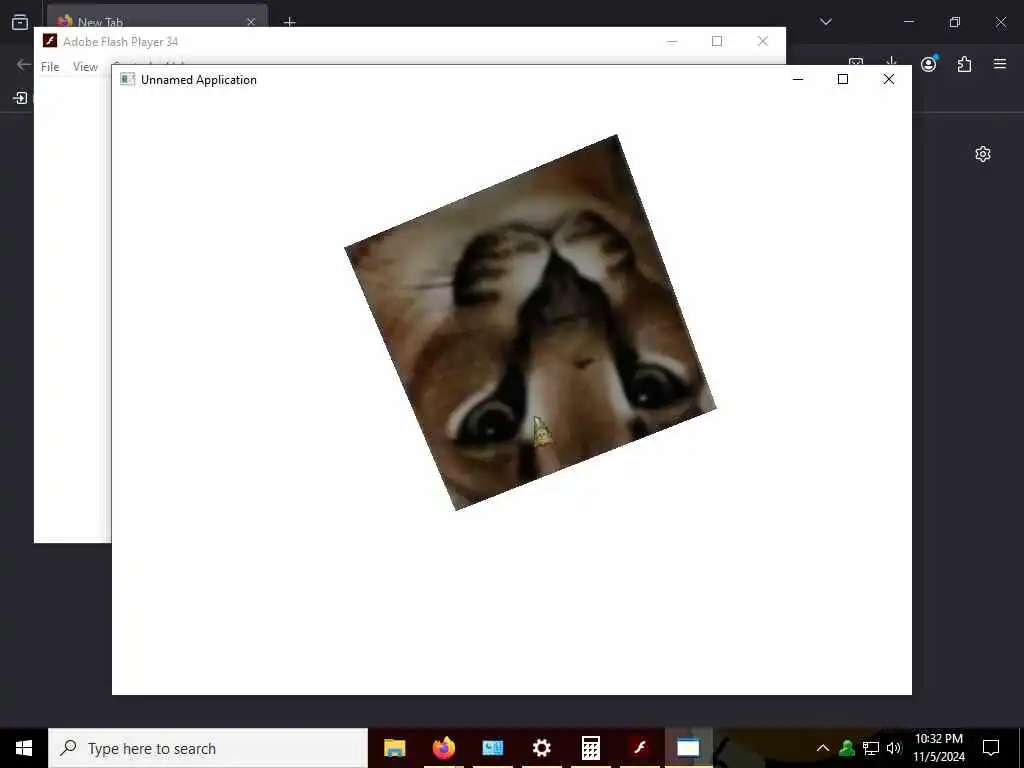
Task: Open Firefox View icon at top left
Action: tap(20, 22)
